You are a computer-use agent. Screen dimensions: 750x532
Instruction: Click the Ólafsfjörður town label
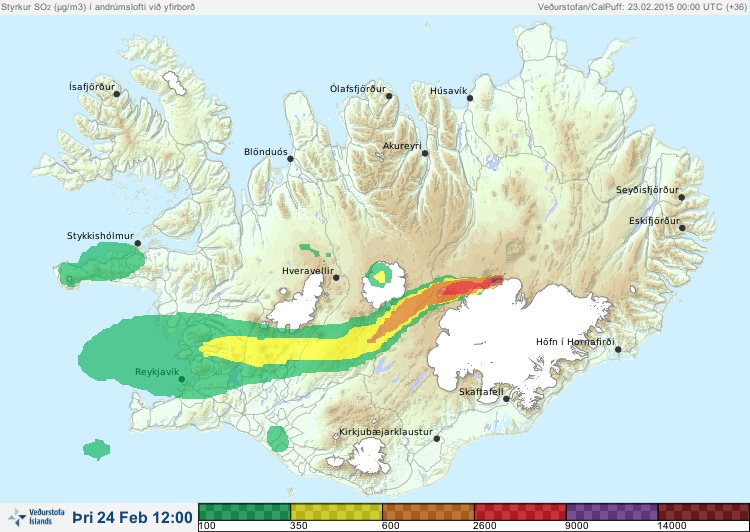coord(358,89)
